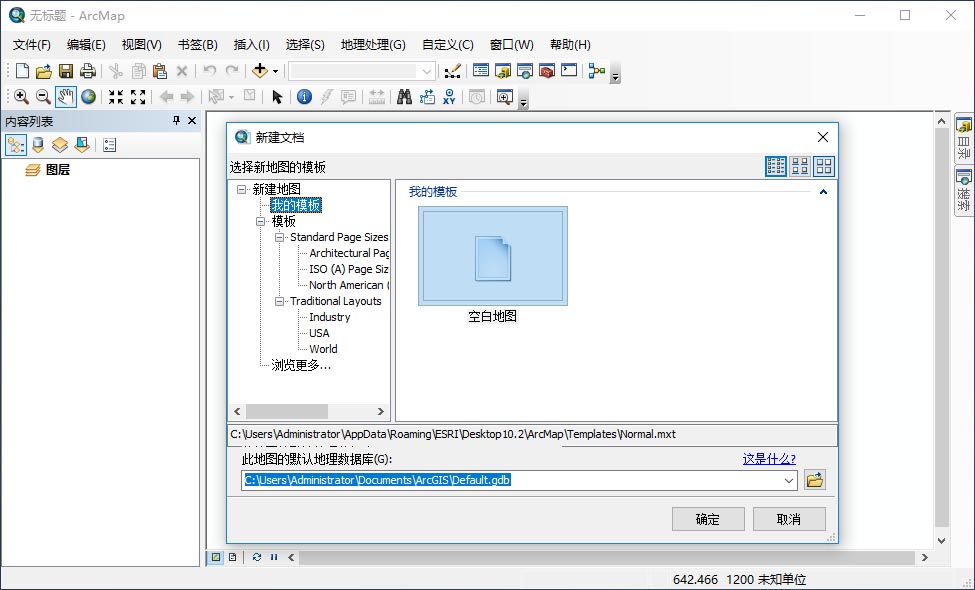Browse for default geodatabase folder icon
The width and height of the screenshot is (975, 590).
point(814,480)
